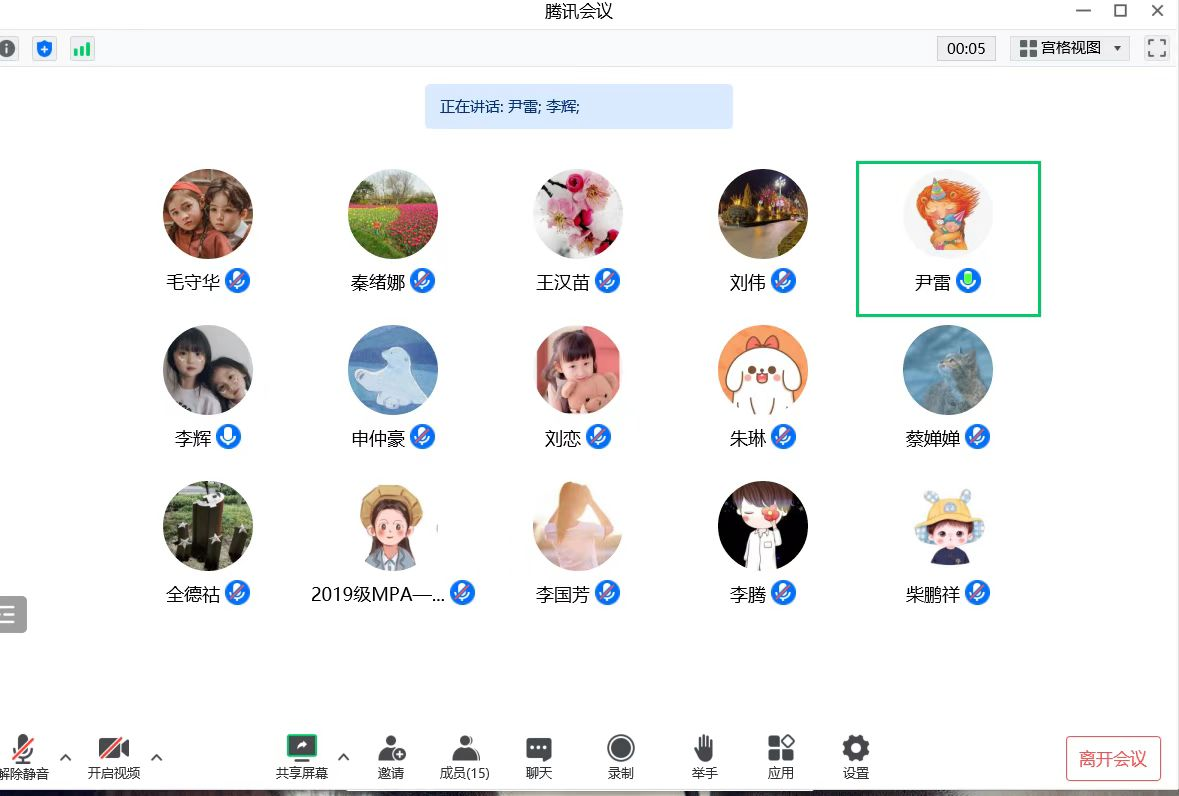Unmute microphone with 解除静音

24,757
